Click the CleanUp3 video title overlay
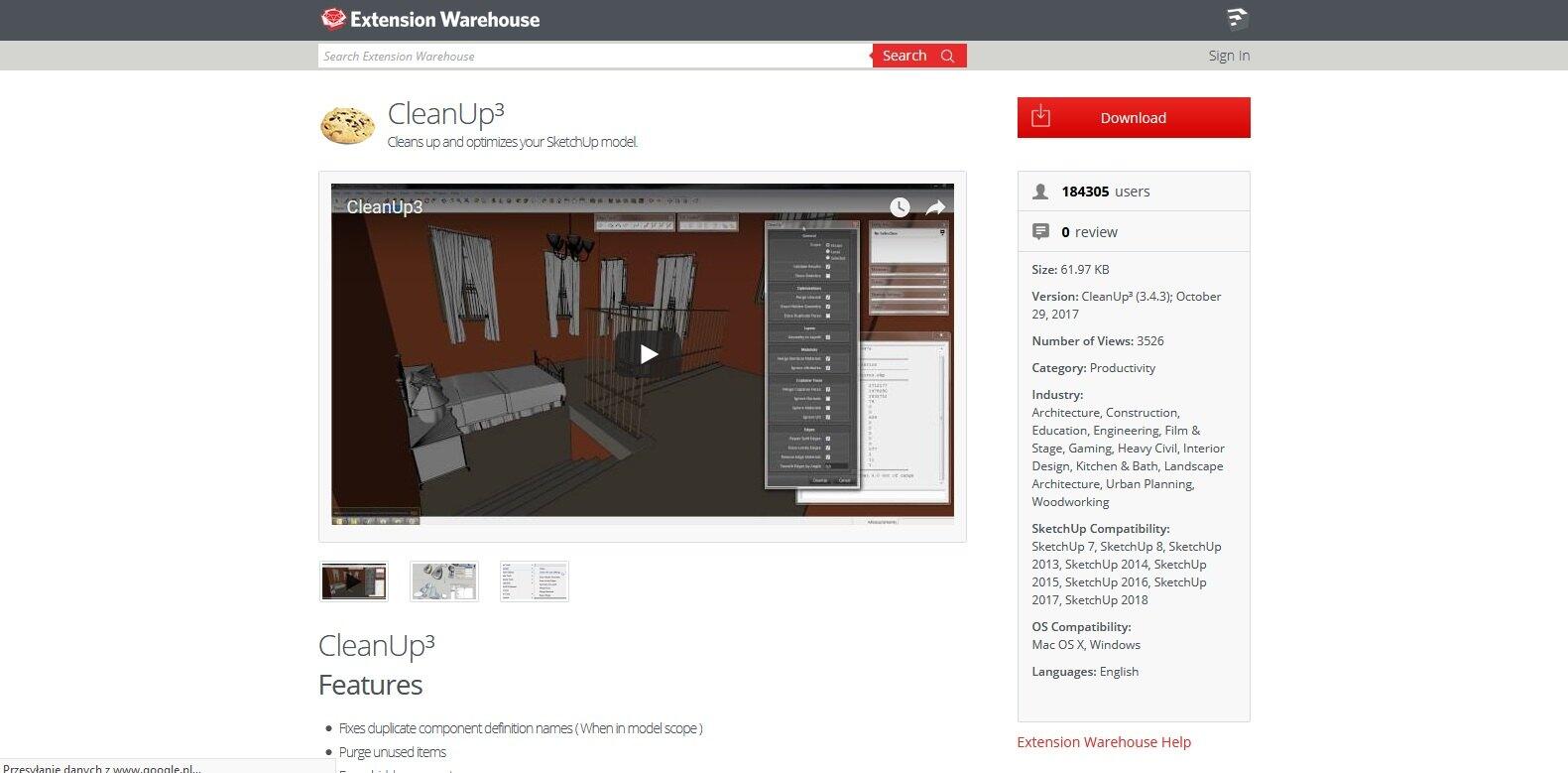The height and width of the screenshot is (773, 1568). pos(385,207)
